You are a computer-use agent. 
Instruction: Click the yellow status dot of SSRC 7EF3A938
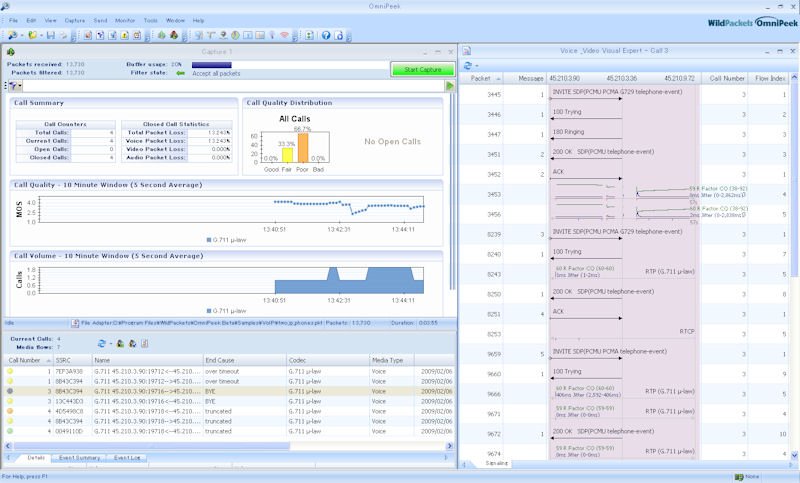coord(10,371)
